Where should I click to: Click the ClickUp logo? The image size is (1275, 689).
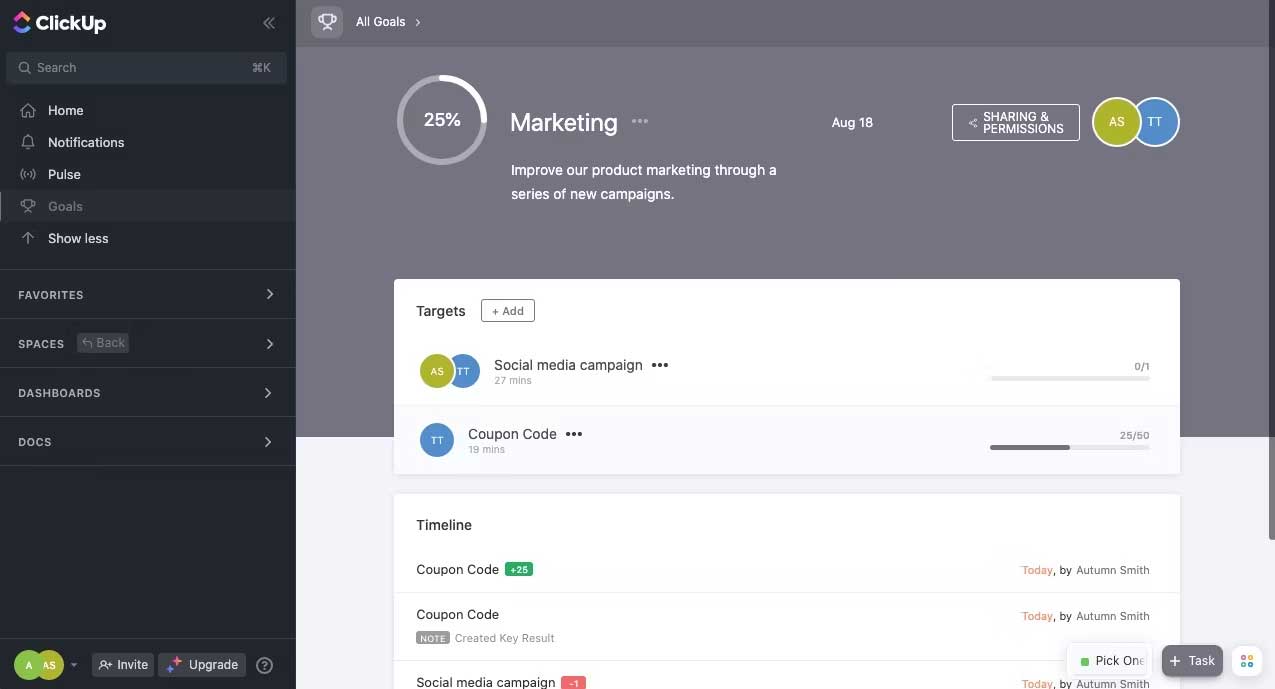pyautogui.click(x=60, y=23)
